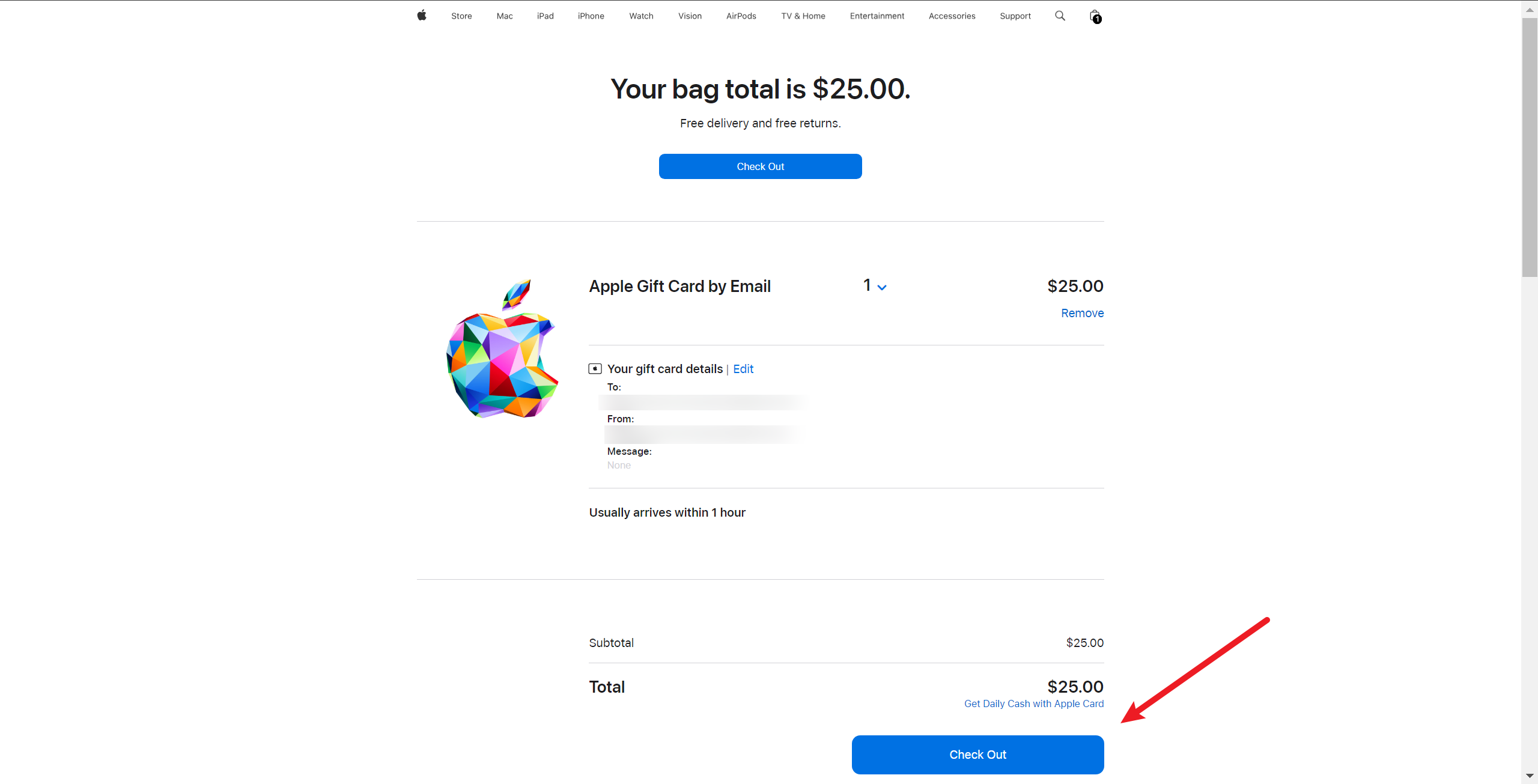Open the Store menu
The image size is (1538, 784).
tap(461, 16)
